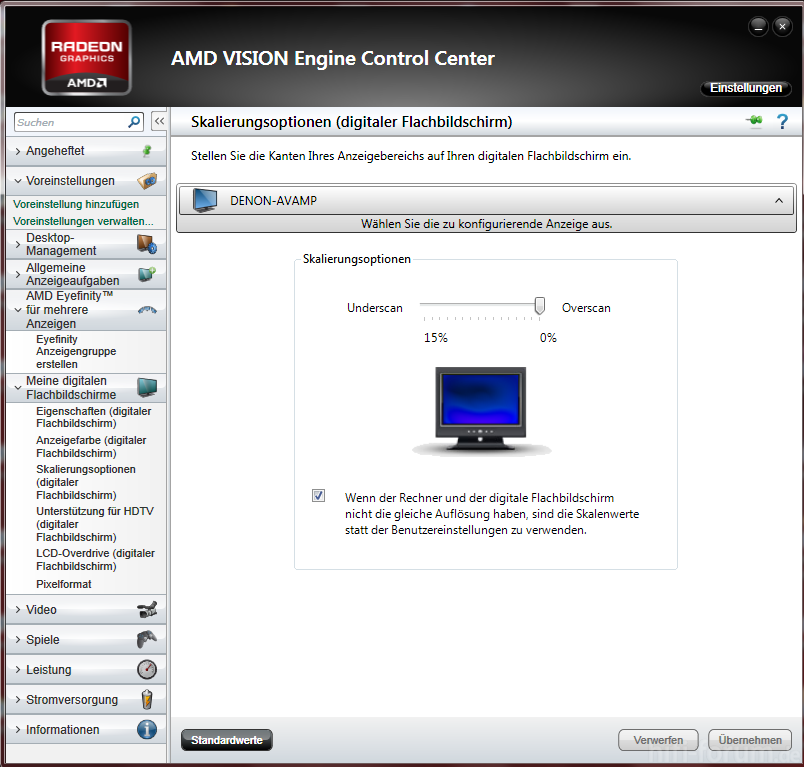Image resolution: width=804 pixels, height=767 pixels.
Task: Click the Spiele gamepad icon
Action: click(x=147, y=639)
